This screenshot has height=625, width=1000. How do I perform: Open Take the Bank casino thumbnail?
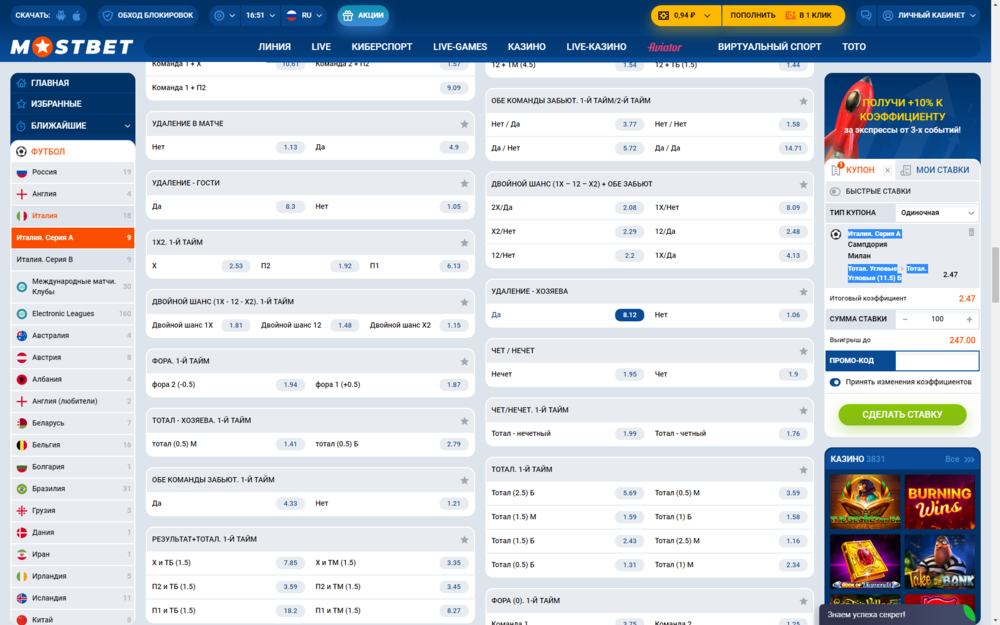939,562
